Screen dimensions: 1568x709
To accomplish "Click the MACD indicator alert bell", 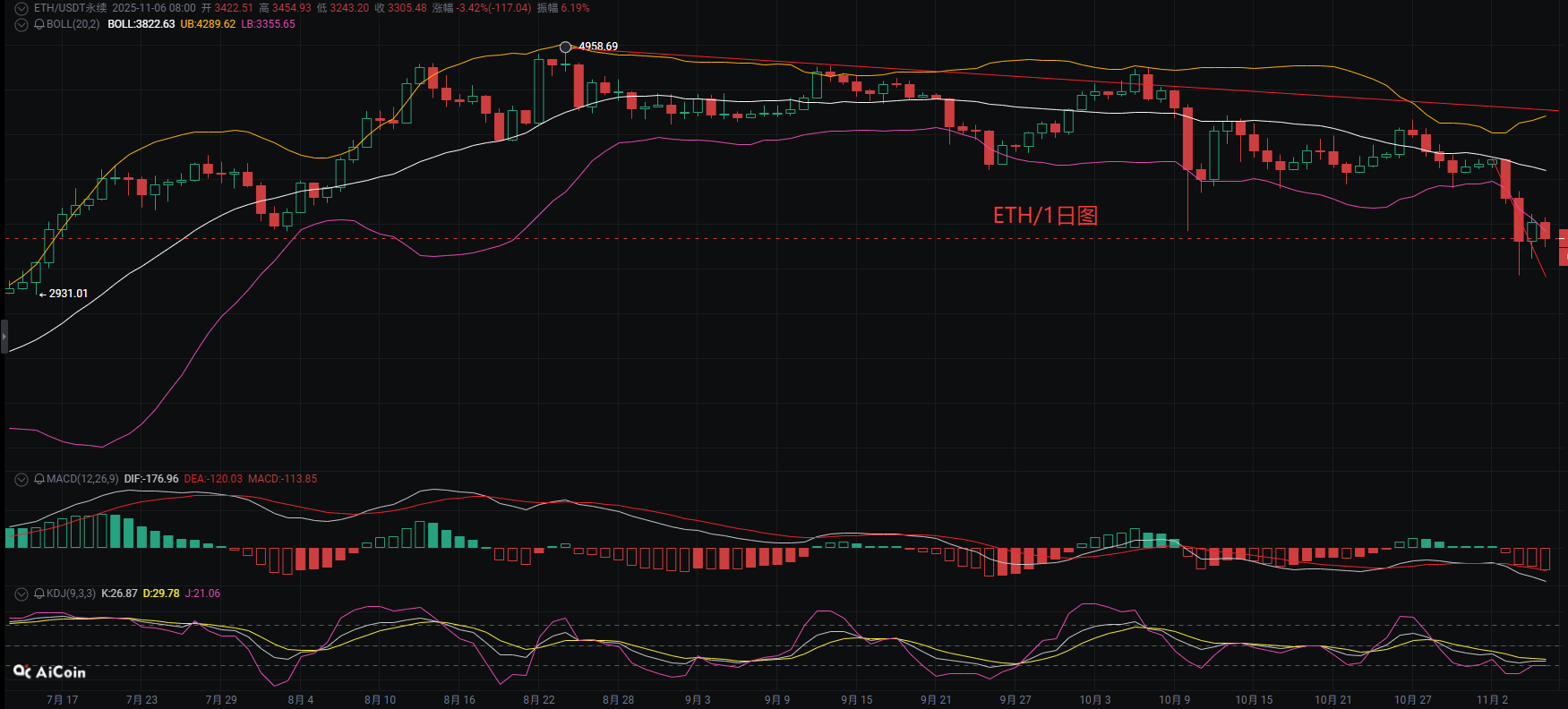I will pos(39,479).
